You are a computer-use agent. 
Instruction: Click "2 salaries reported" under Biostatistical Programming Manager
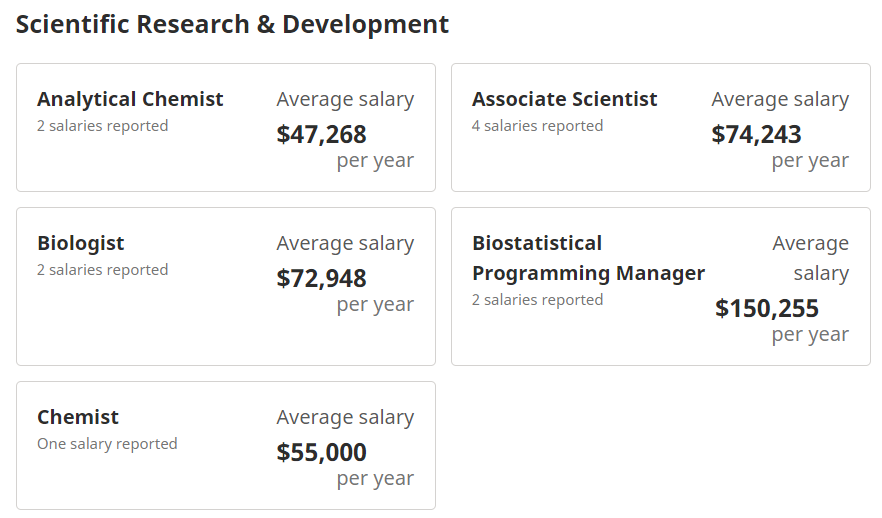pos(538,300)
